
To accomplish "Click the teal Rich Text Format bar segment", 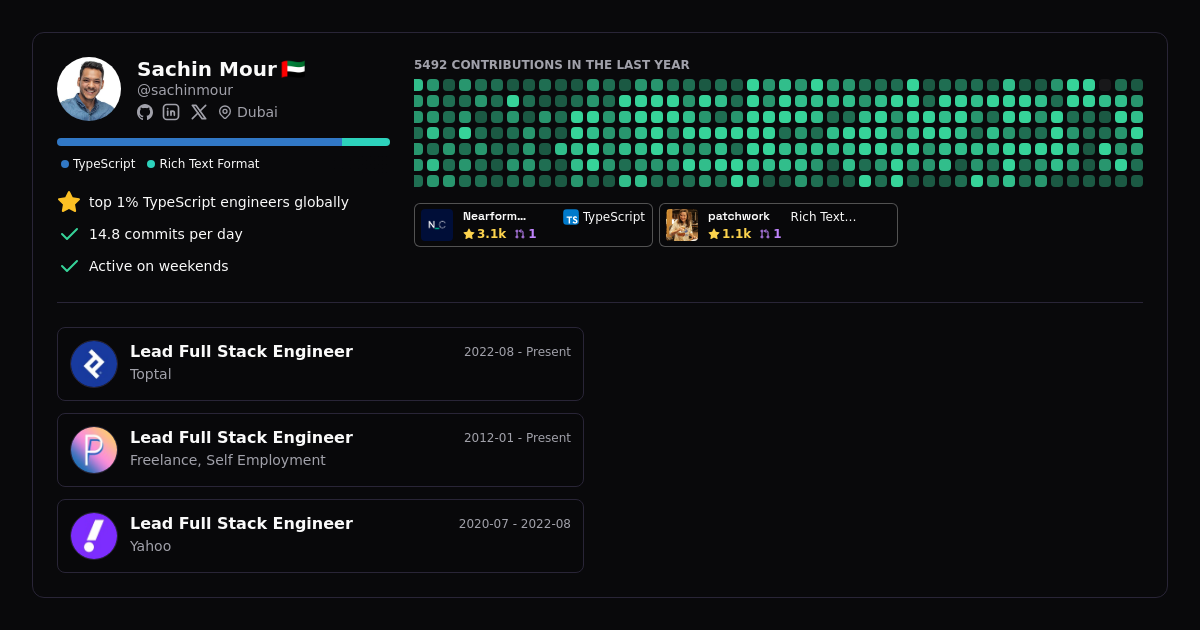I will [366, 142].
